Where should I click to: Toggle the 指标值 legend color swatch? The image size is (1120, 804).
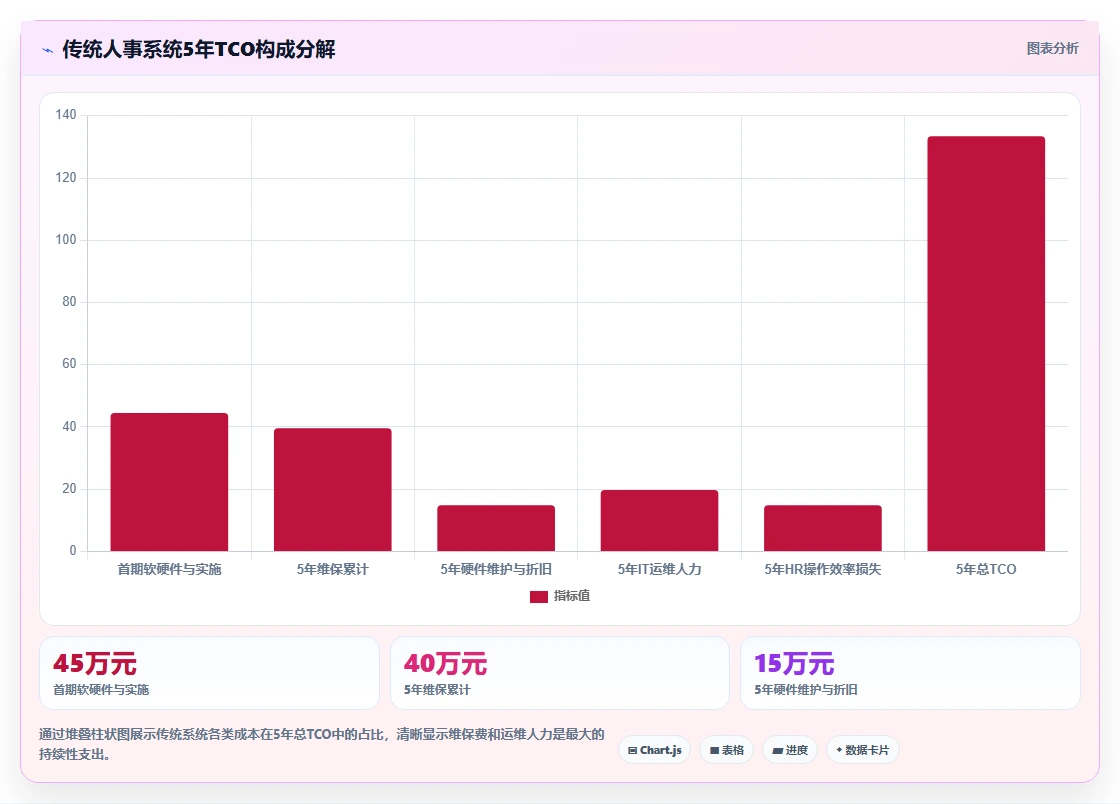pyautogui.click(x=539, y=596)
